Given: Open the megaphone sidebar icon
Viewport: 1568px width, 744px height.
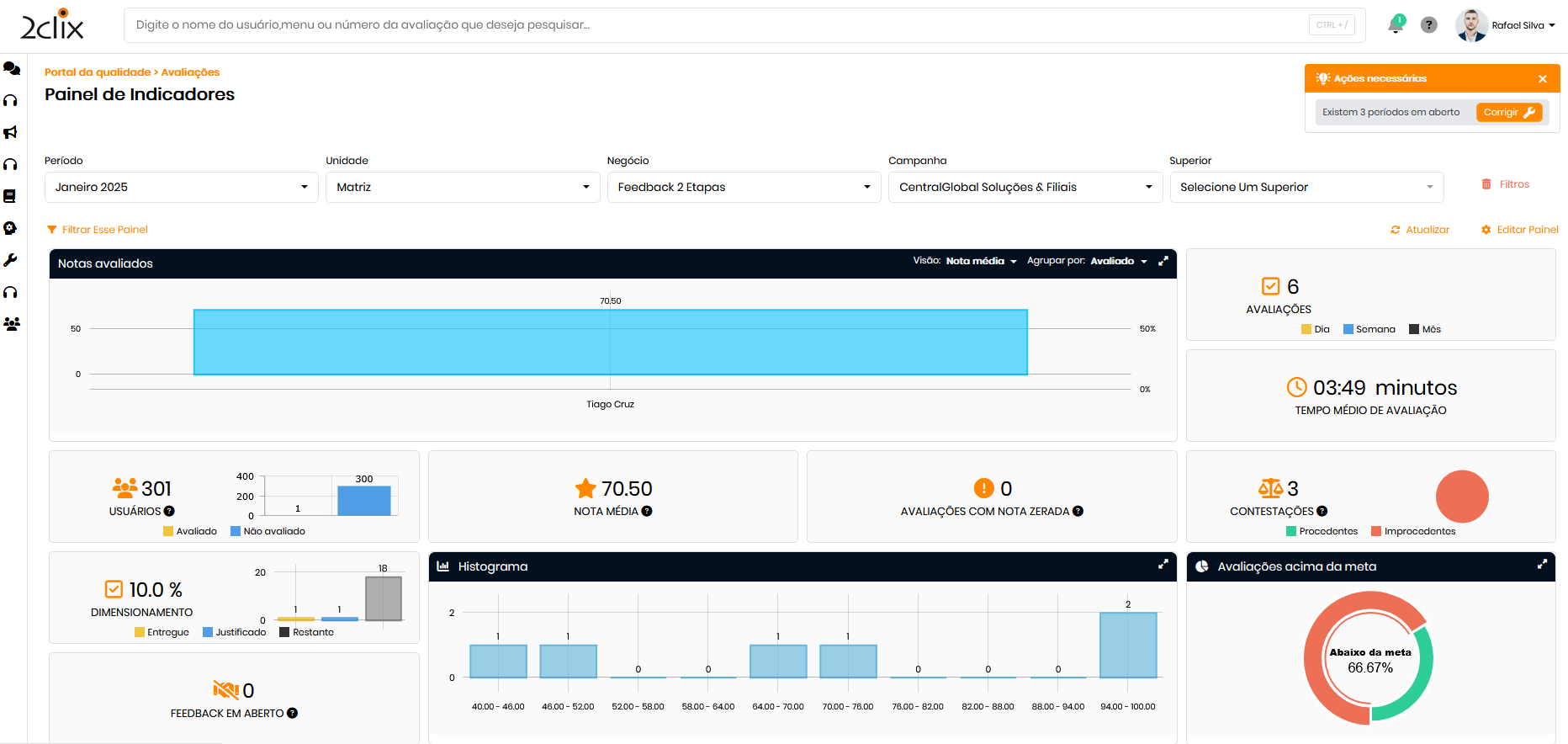Looking at the screenshot, I should tap(11, 132).
